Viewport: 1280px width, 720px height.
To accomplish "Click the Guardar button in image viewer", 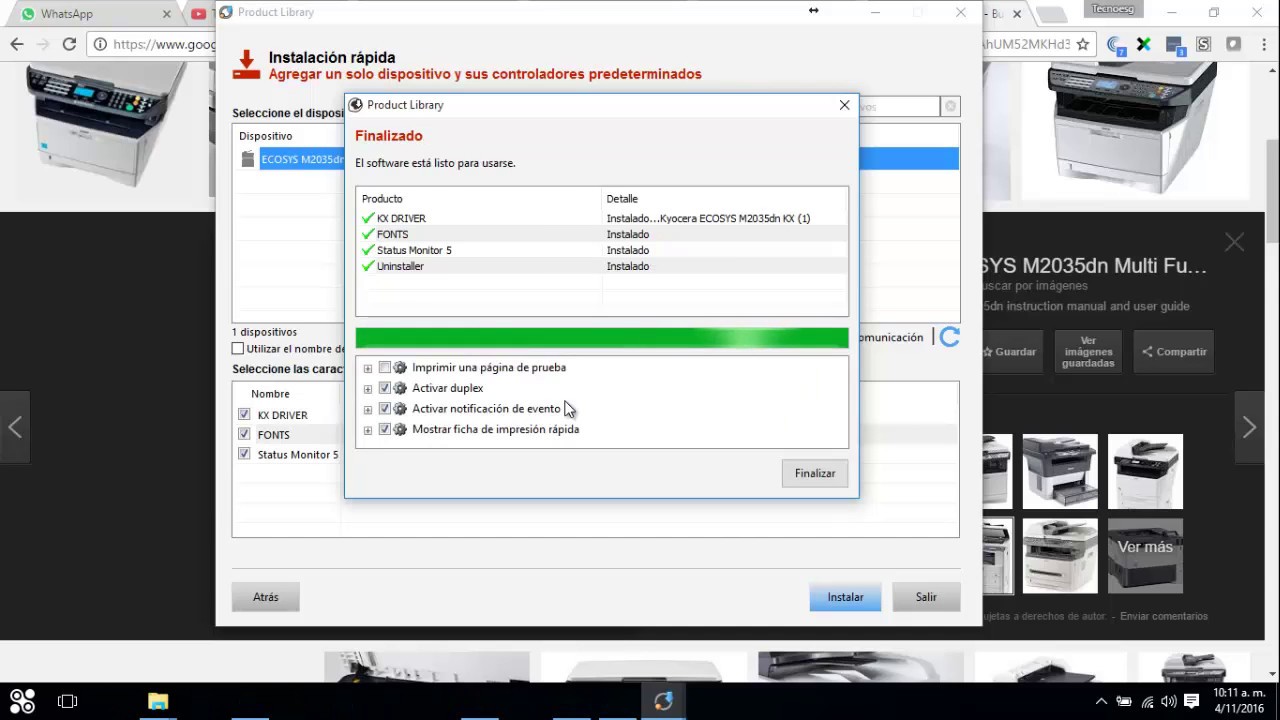I will [x=1009, y=352].
